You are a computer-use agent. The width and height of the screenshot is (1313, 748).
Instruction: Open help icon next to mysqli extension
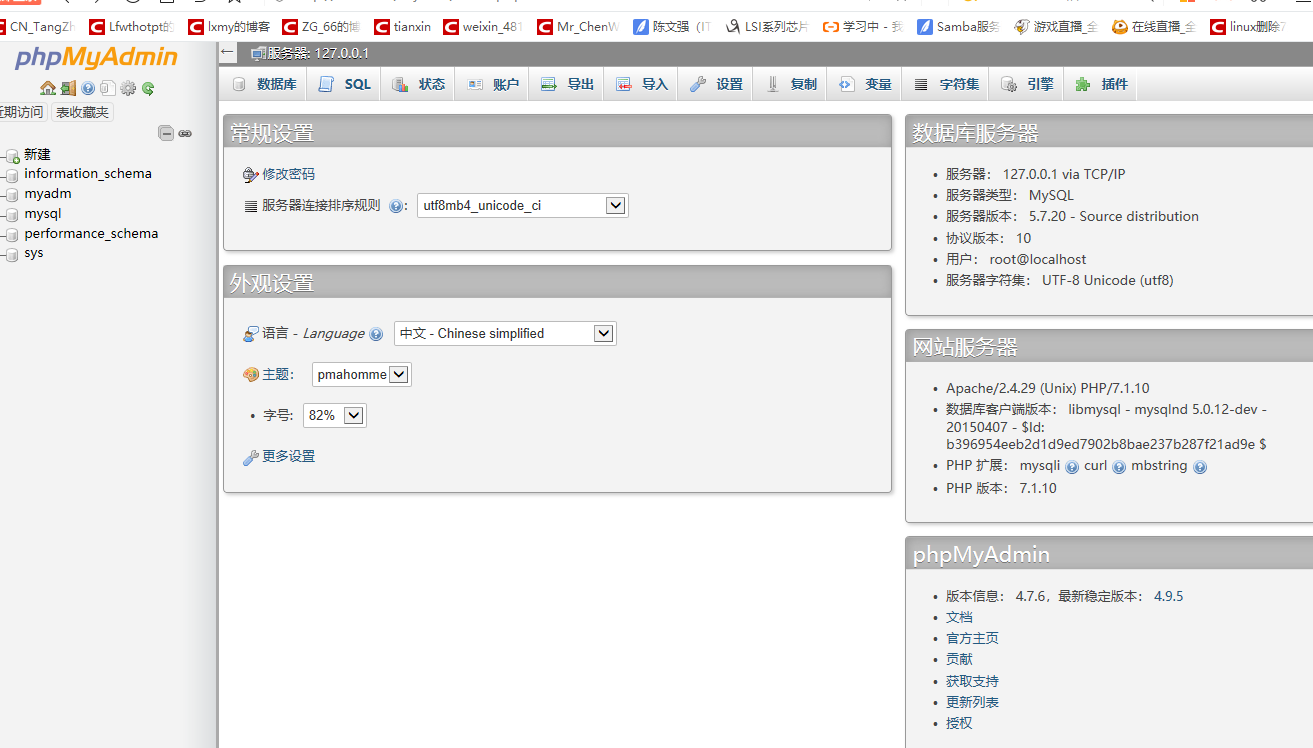(x=1072, y=467)
